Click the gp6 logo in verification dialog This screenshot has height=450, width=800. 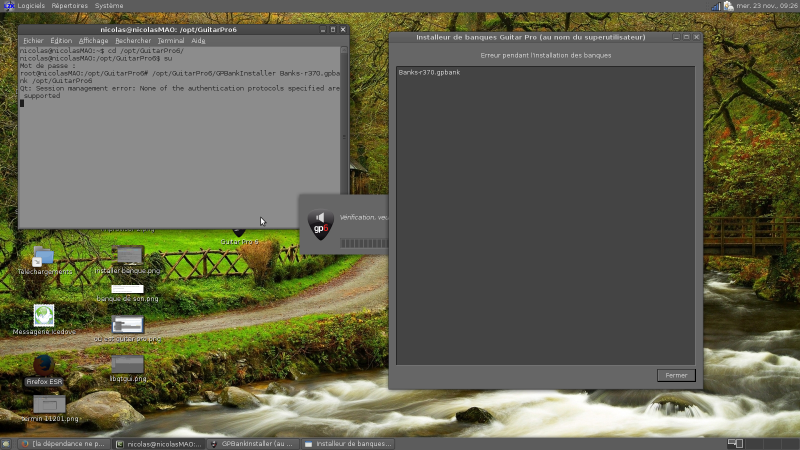tap(320, 224)
